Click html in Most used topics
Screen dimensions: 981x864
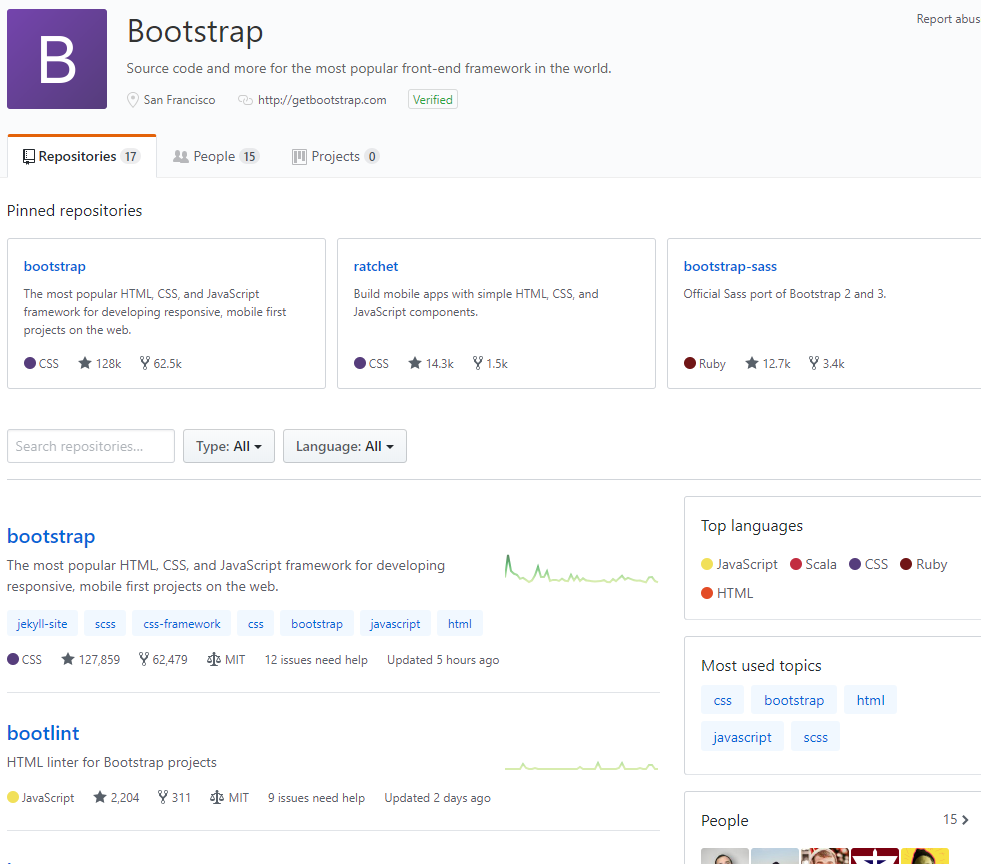click(870, 700)
